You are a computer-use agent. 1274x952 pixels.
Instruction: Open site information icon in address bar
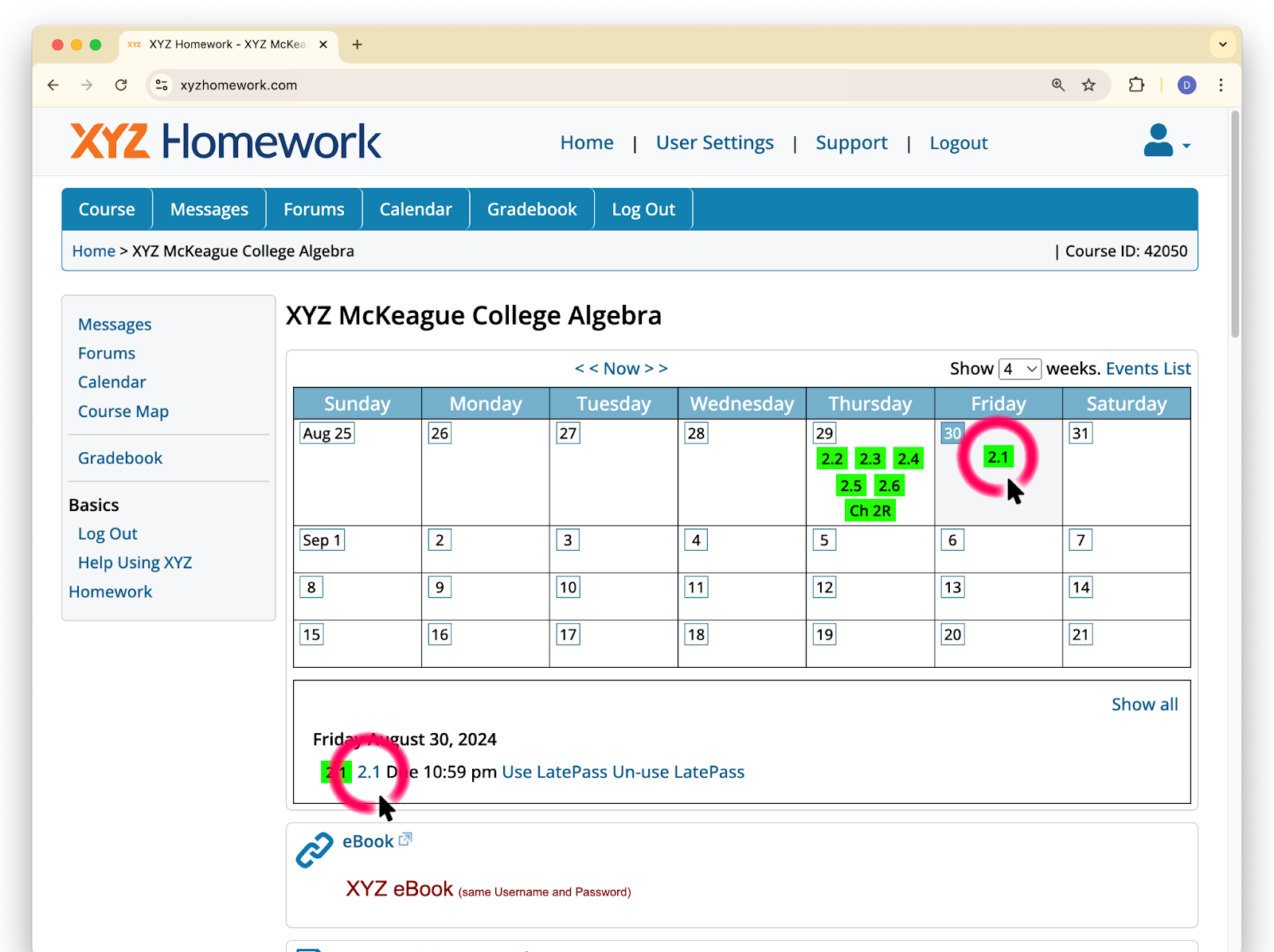click(x=162, y=85)
